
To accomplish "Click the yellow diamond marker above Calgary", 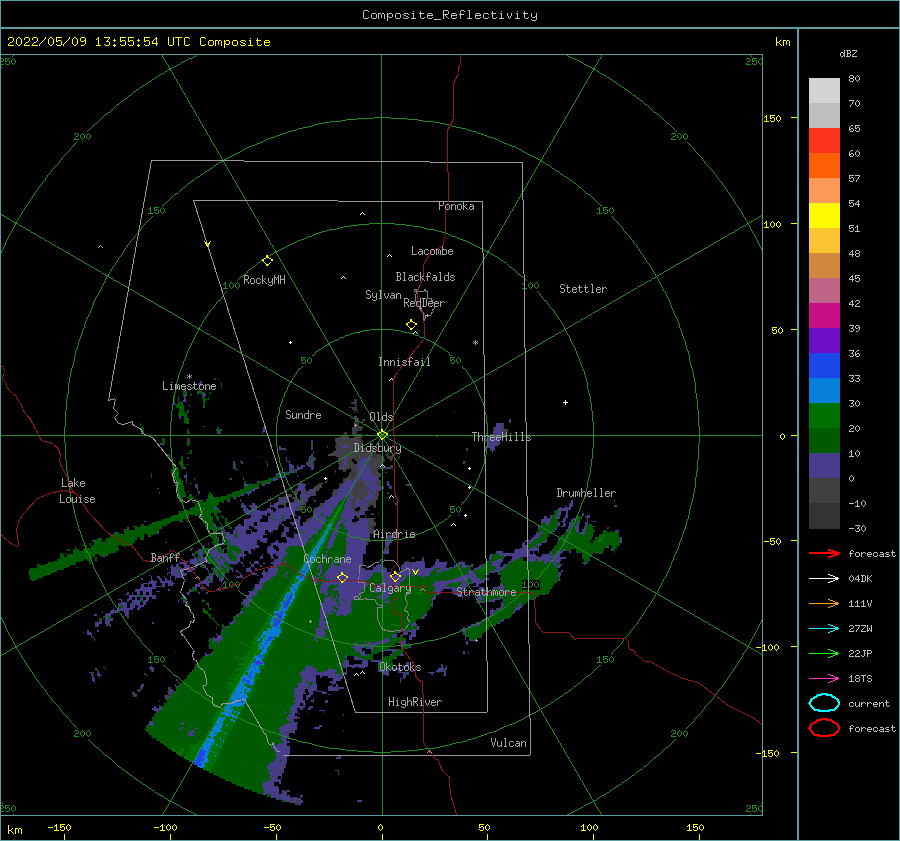I will coord(395,576).
